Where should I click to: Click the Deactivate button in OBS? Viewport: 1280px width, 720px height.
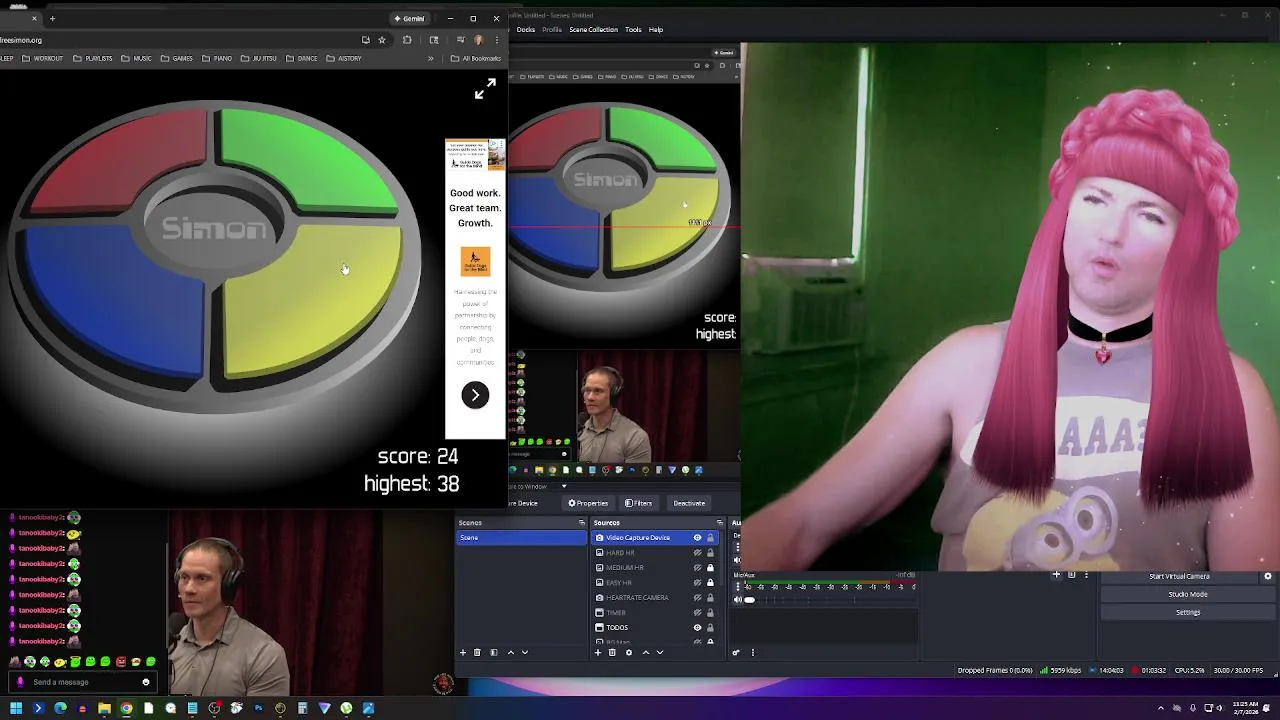point(689,503)
